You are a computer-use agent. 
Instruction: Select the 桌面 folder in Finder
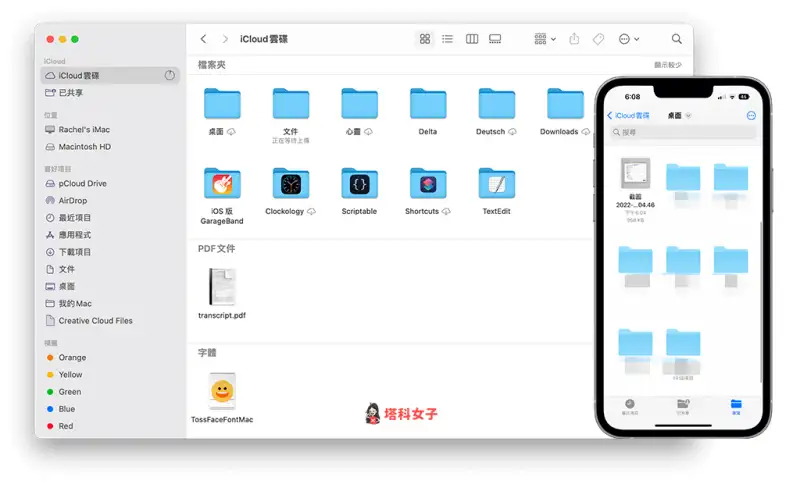(222, 104)
